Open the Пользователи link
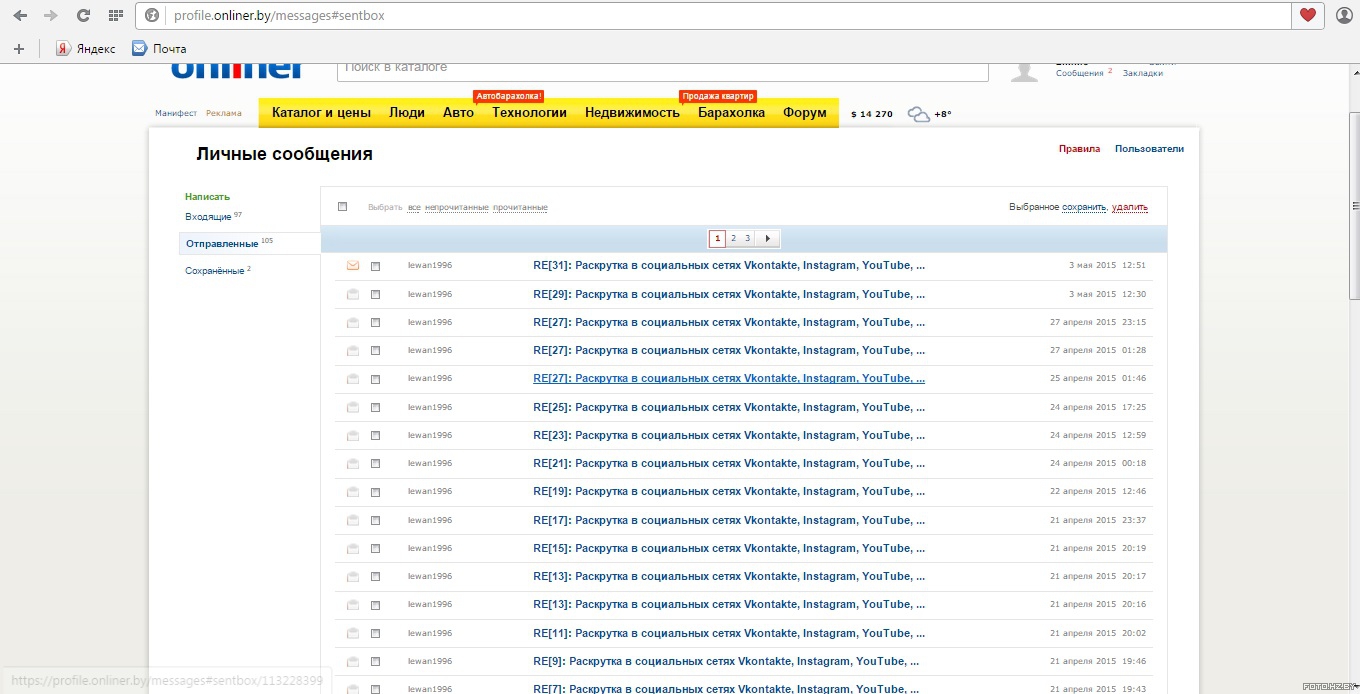Image resolution: width=1360 pixels, height=694 pixels. point(1149,149)
